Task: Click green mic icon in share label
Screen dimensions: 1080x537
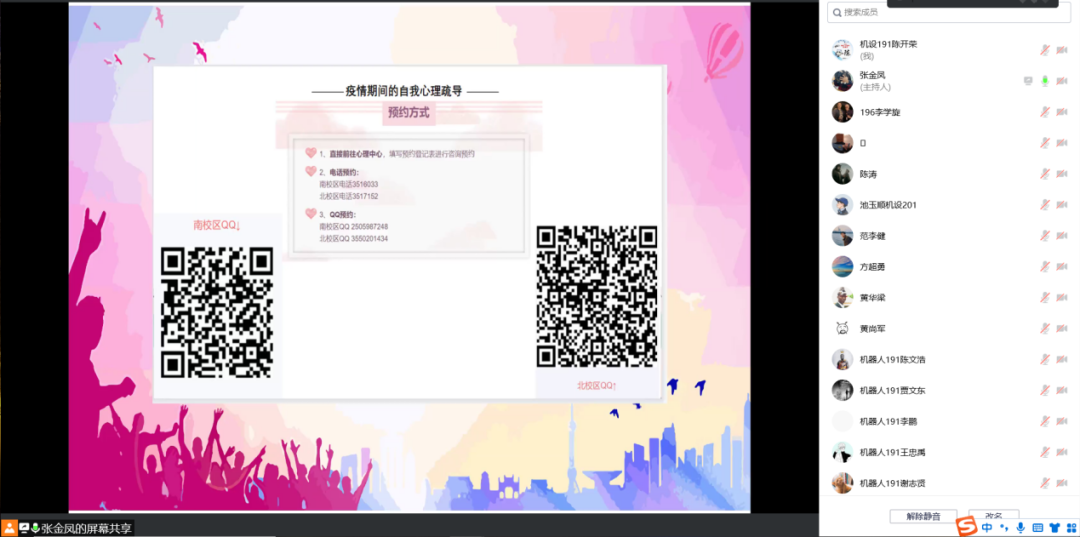Action: point(35,528)
